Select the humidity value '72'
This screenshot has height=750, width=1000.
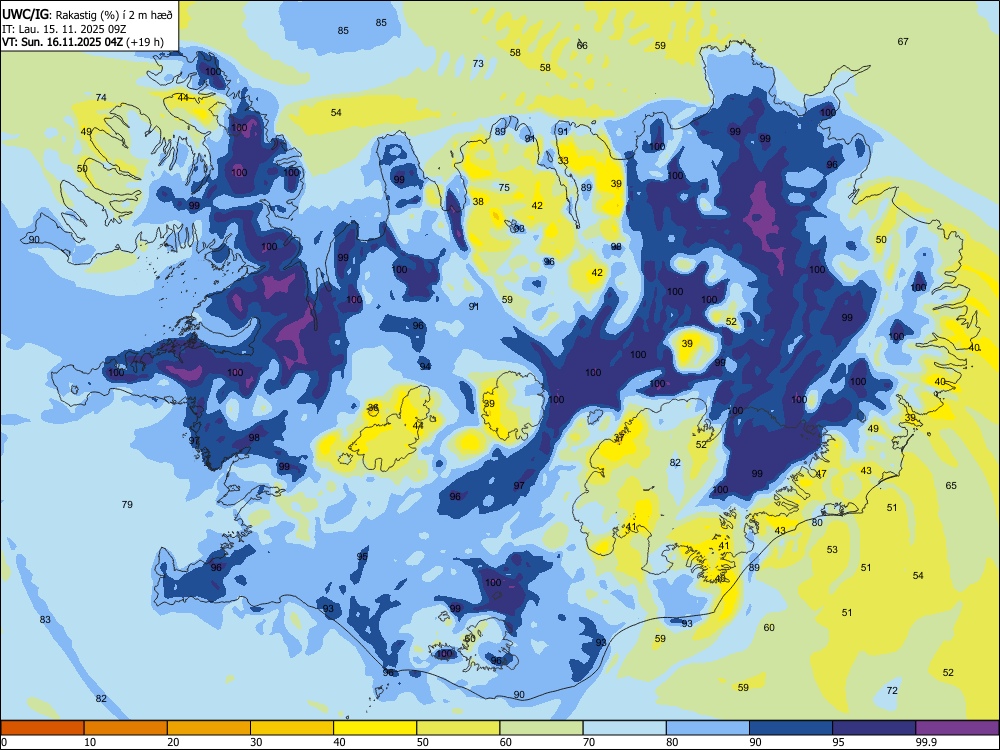click(892, 690)
